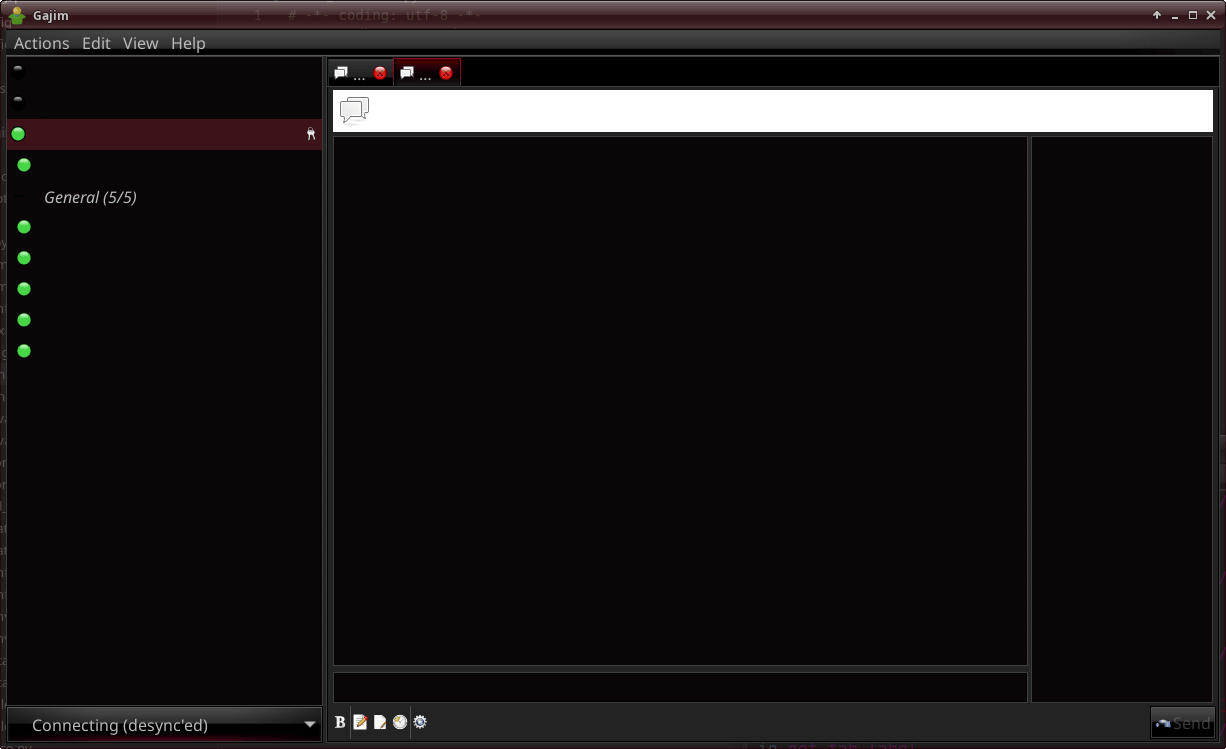The width and height of the screenshot is (1226, 749).
Task: Open the Actions menu
Action: click(41, 43)
